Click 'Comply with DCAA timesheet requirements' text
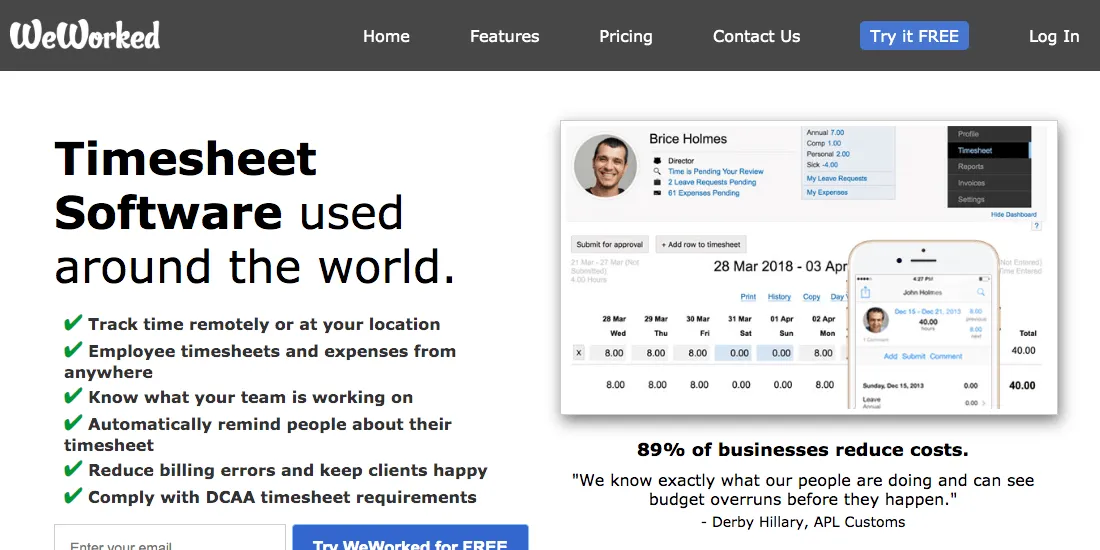Screen dimensions: 1100x550 pos(282,497)
